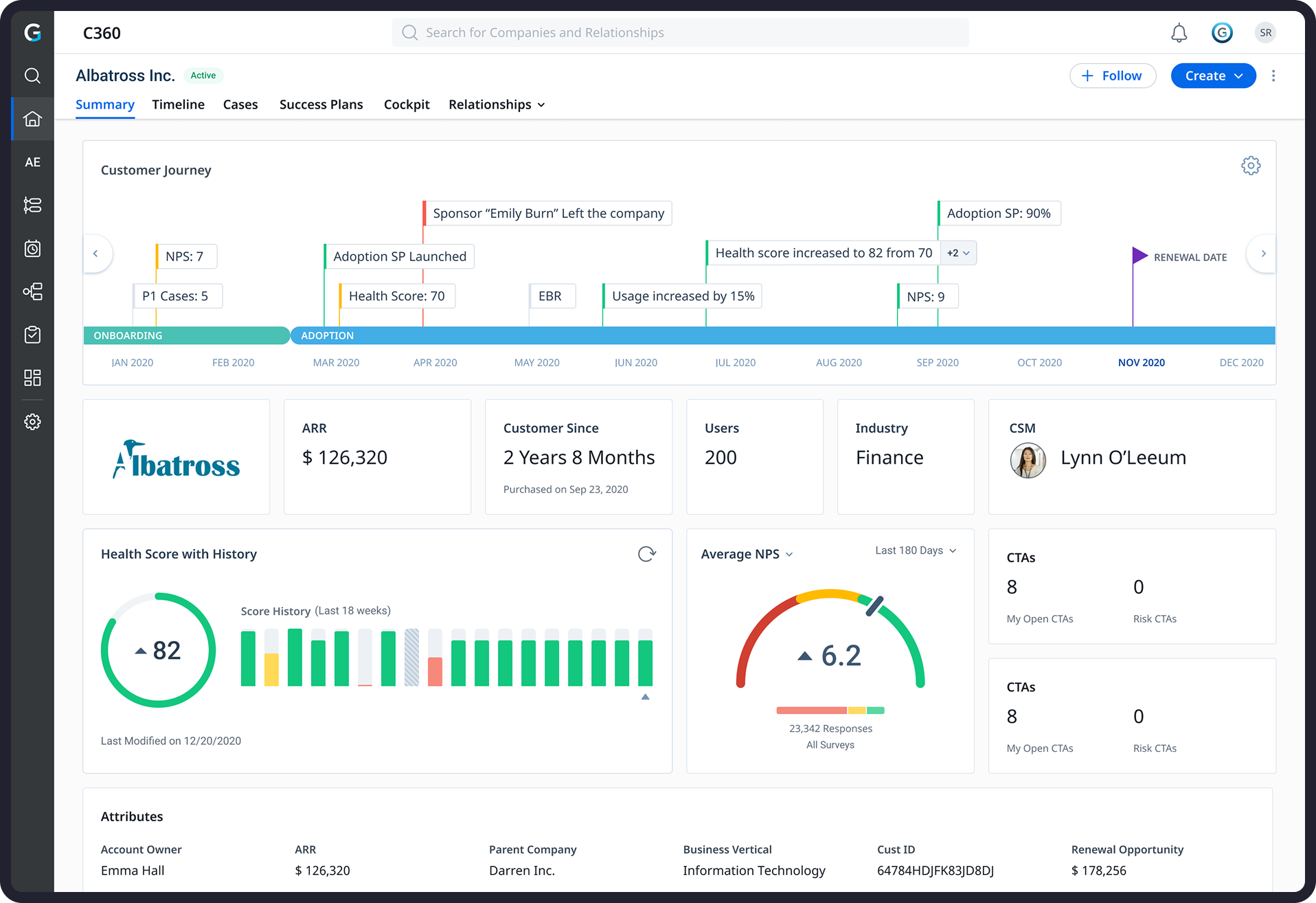
Task: Click the NPS: 7 journey event
Action: [187, 256]
